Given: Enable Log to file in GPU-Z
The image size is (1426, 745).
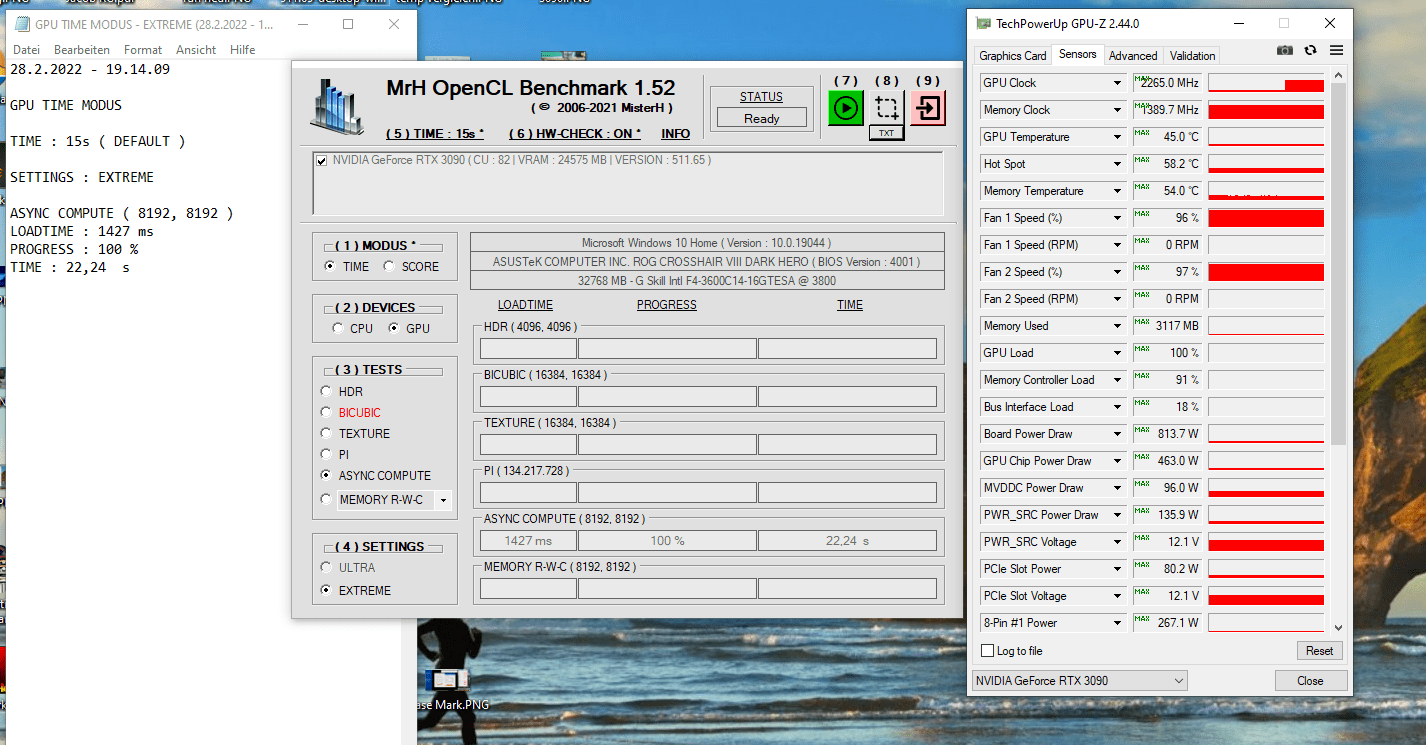Looking at the screenshot, I should (988, 651).
